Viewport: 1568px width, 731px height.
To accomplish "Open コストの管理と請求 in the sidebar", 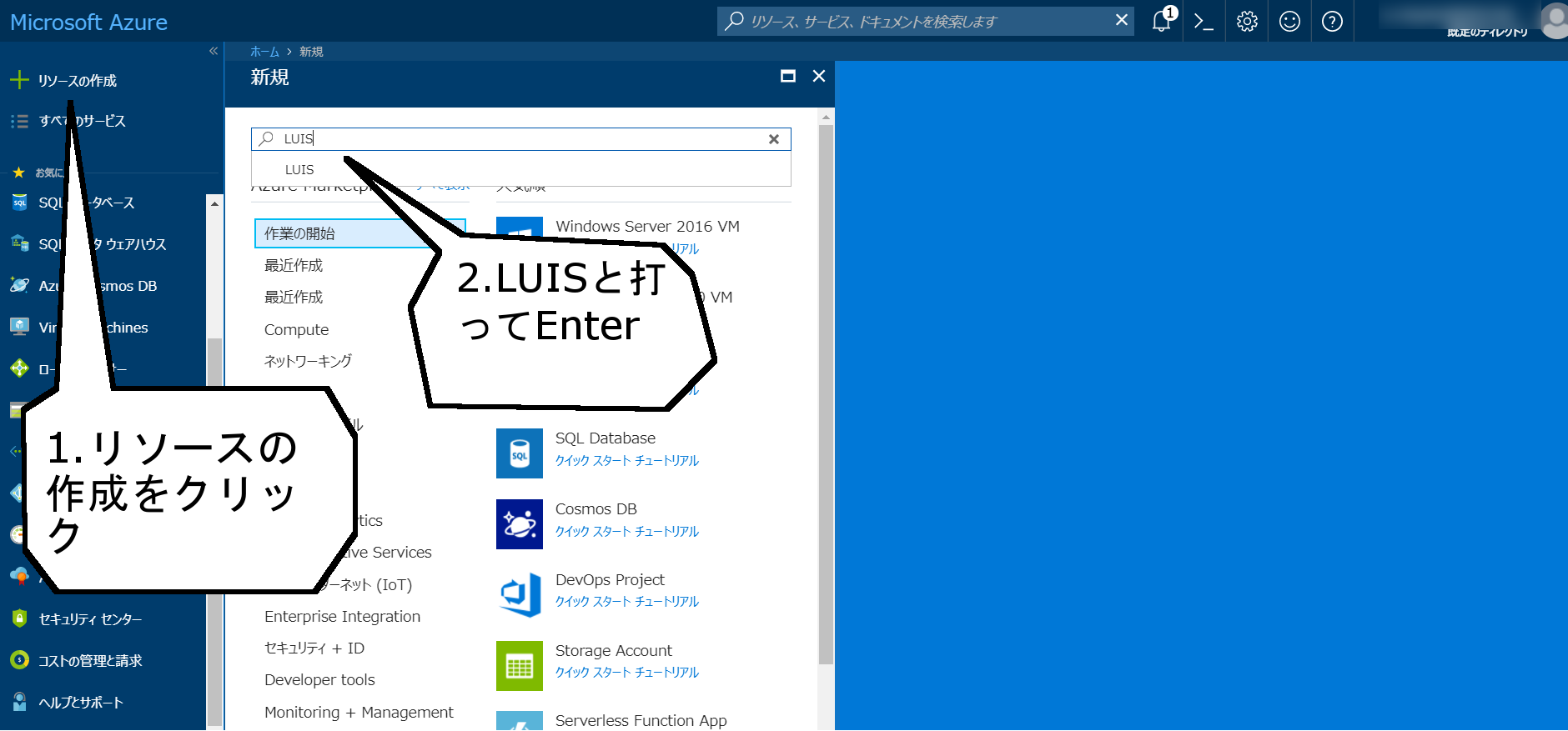I will point(90,660).
